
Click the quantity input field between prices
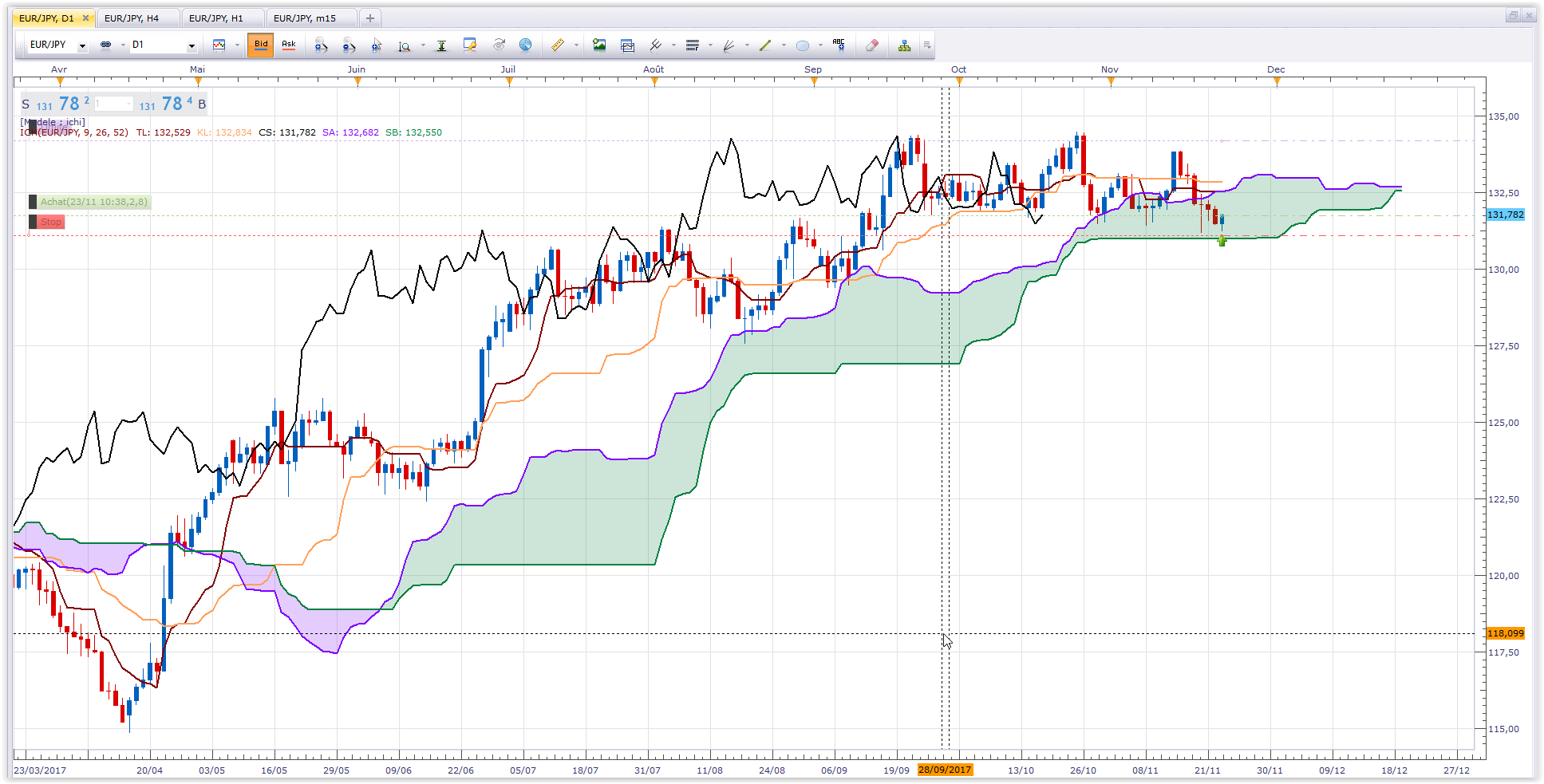[113, 104]
